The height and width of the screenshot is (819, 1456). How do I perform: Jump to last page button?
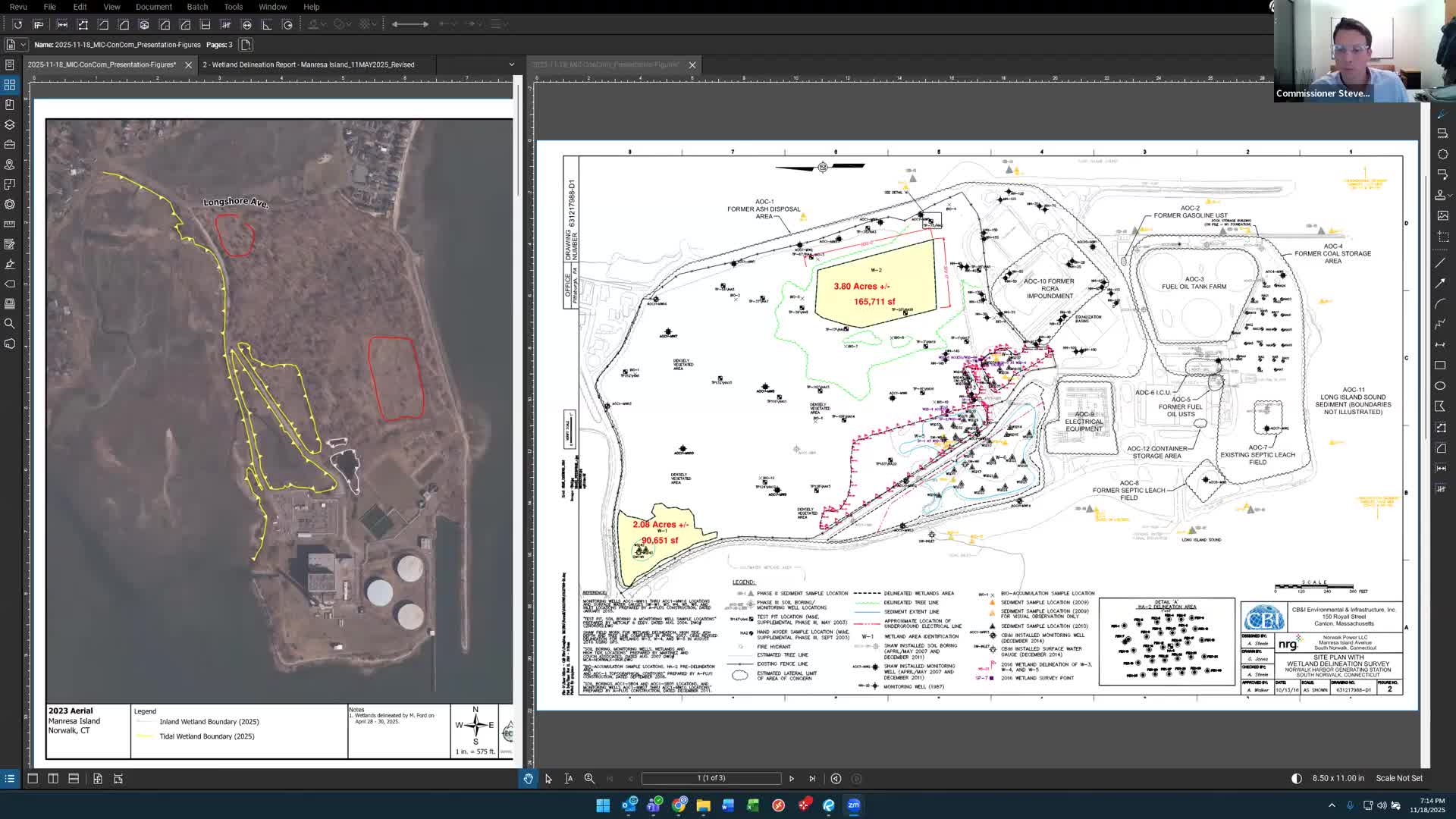(812, 779)
